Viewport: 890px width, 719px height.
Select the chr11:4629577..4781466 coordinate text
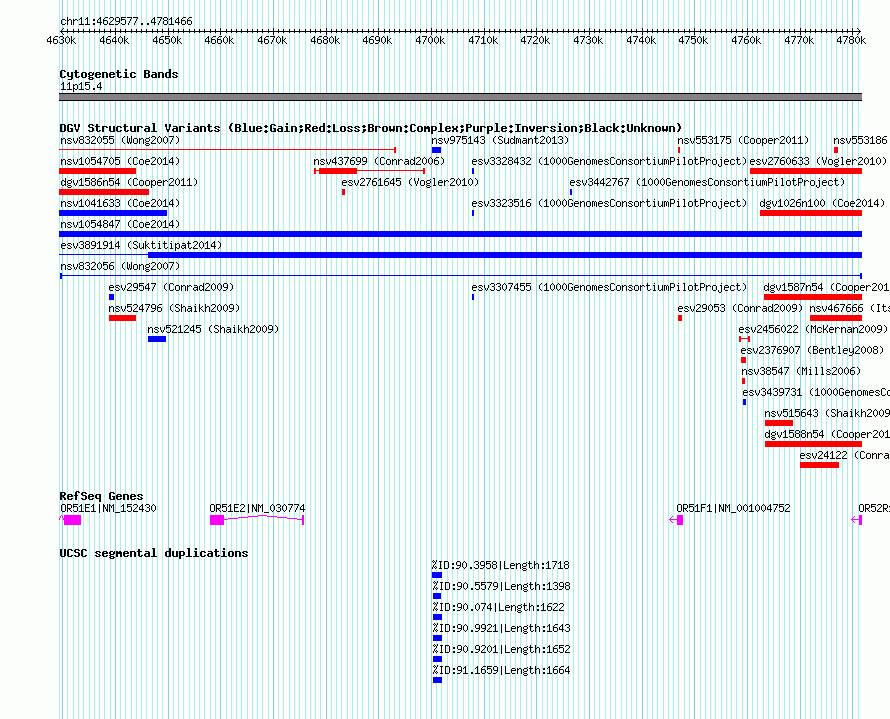point(126,21)
